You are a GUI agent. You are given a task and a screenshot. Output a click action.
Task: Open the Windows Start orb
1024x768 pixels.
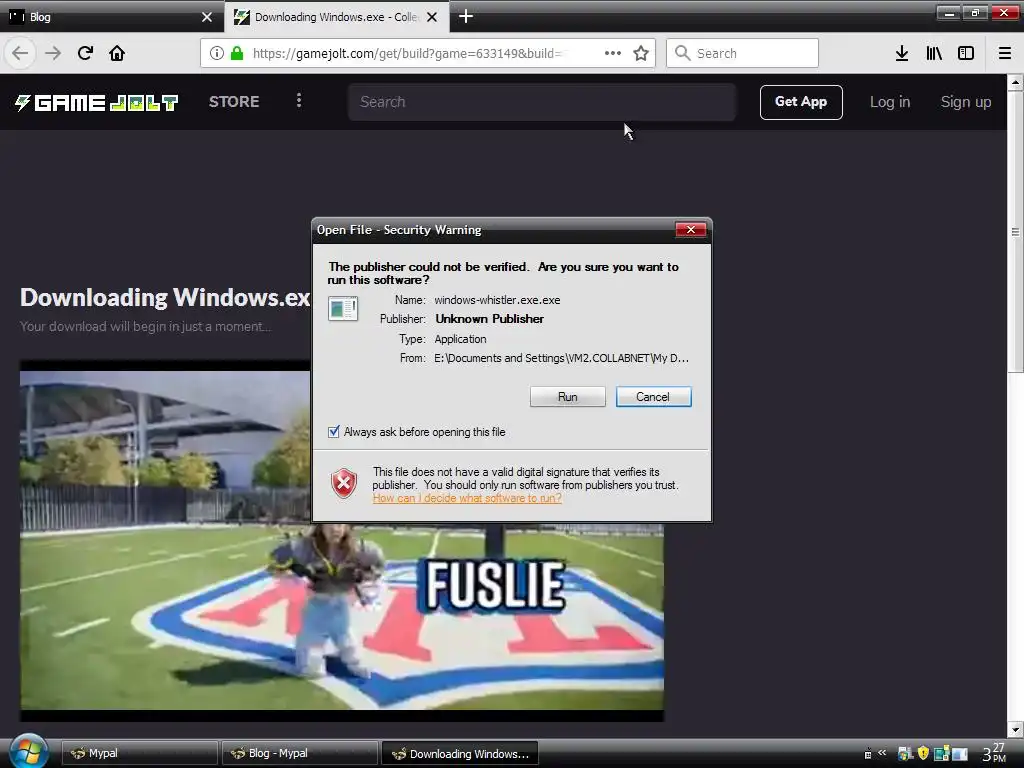point(28,752)
